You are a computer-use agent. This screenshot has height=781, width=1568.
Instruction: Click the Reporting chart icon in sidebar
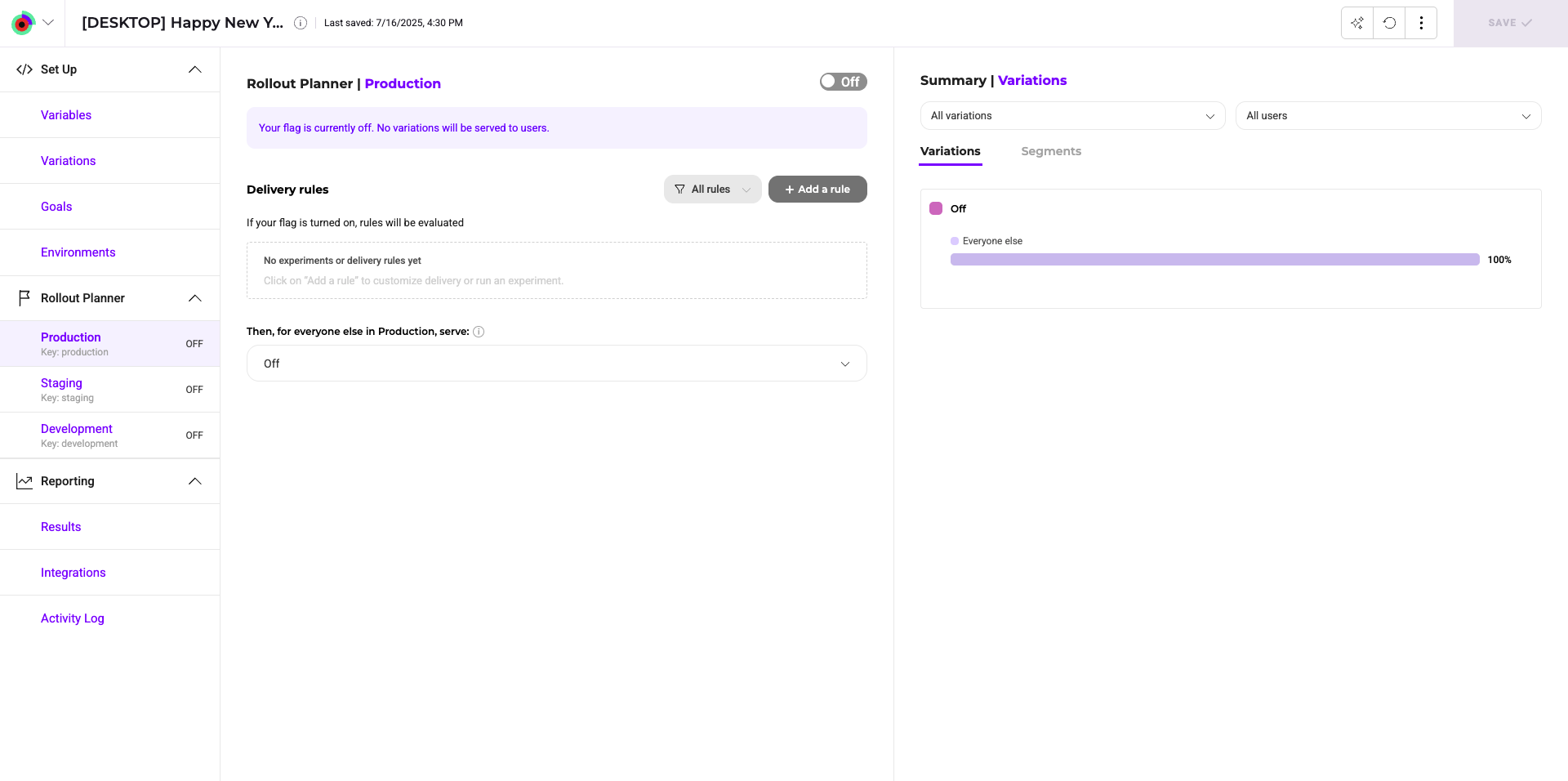[x=24, y=481]
